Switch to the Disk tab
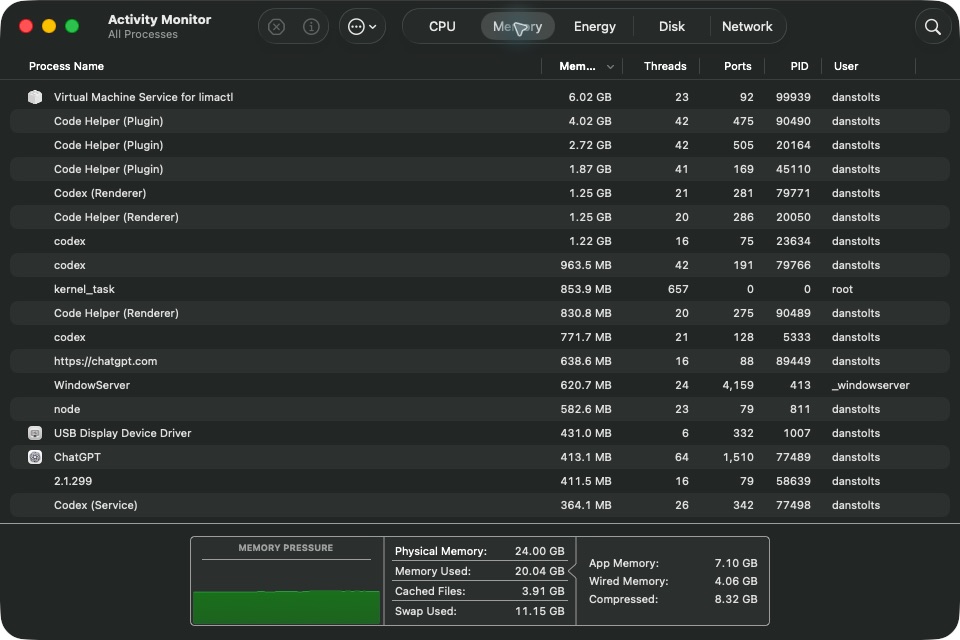The image size is (960, 640). click(672, 26)
